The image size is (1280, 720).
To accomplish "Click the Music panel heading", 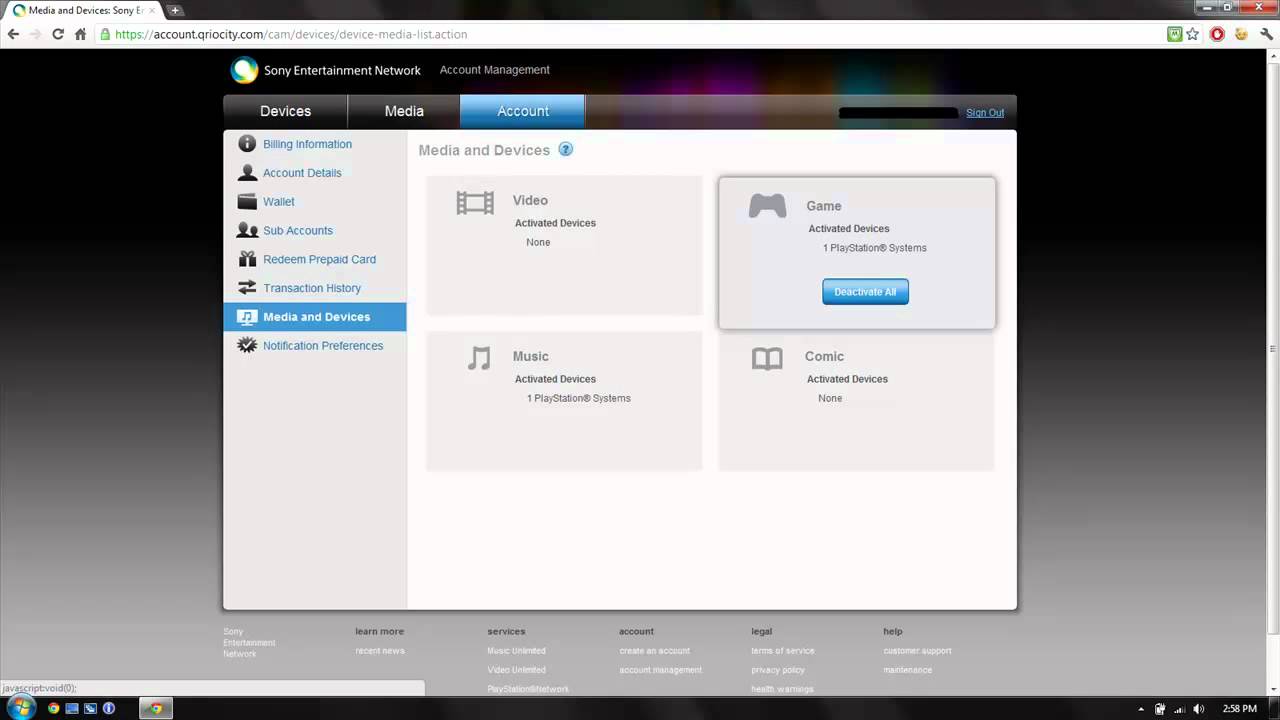I will pyautogui.click(x=530, y=356).
